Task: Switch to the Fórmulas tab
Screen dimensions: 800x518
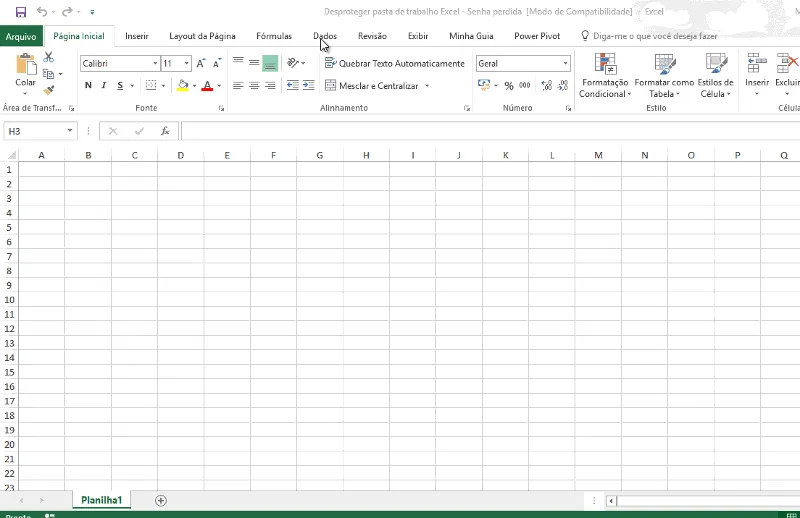Action: (274, 36)
